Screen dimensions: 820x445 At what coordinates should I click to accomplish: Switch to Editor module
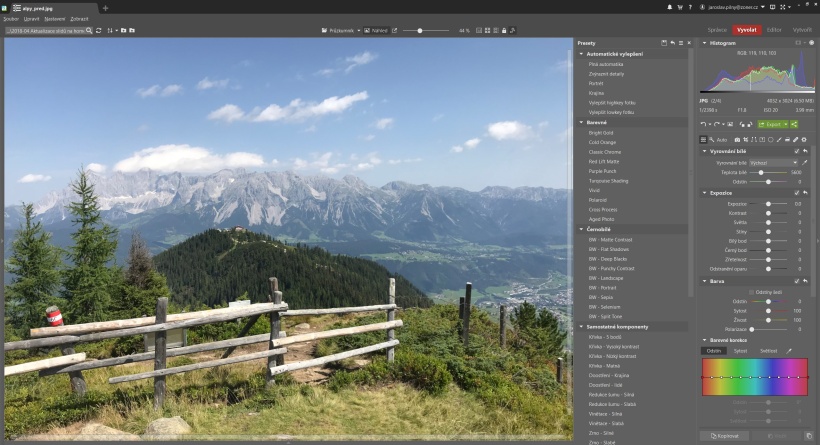point(774,30)
